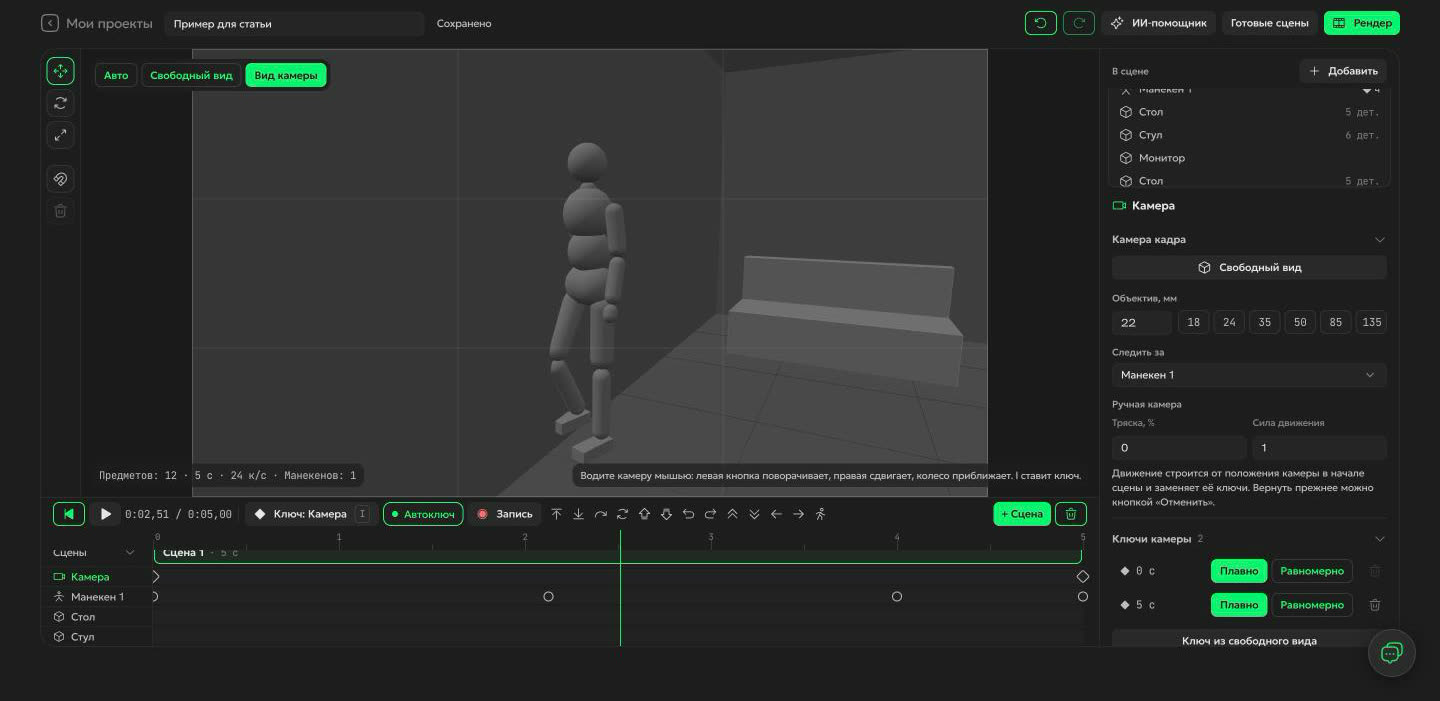Toggle Запись recording
Image resolution: width=1440 pixels, height=701 pixels.
point(505,514)
